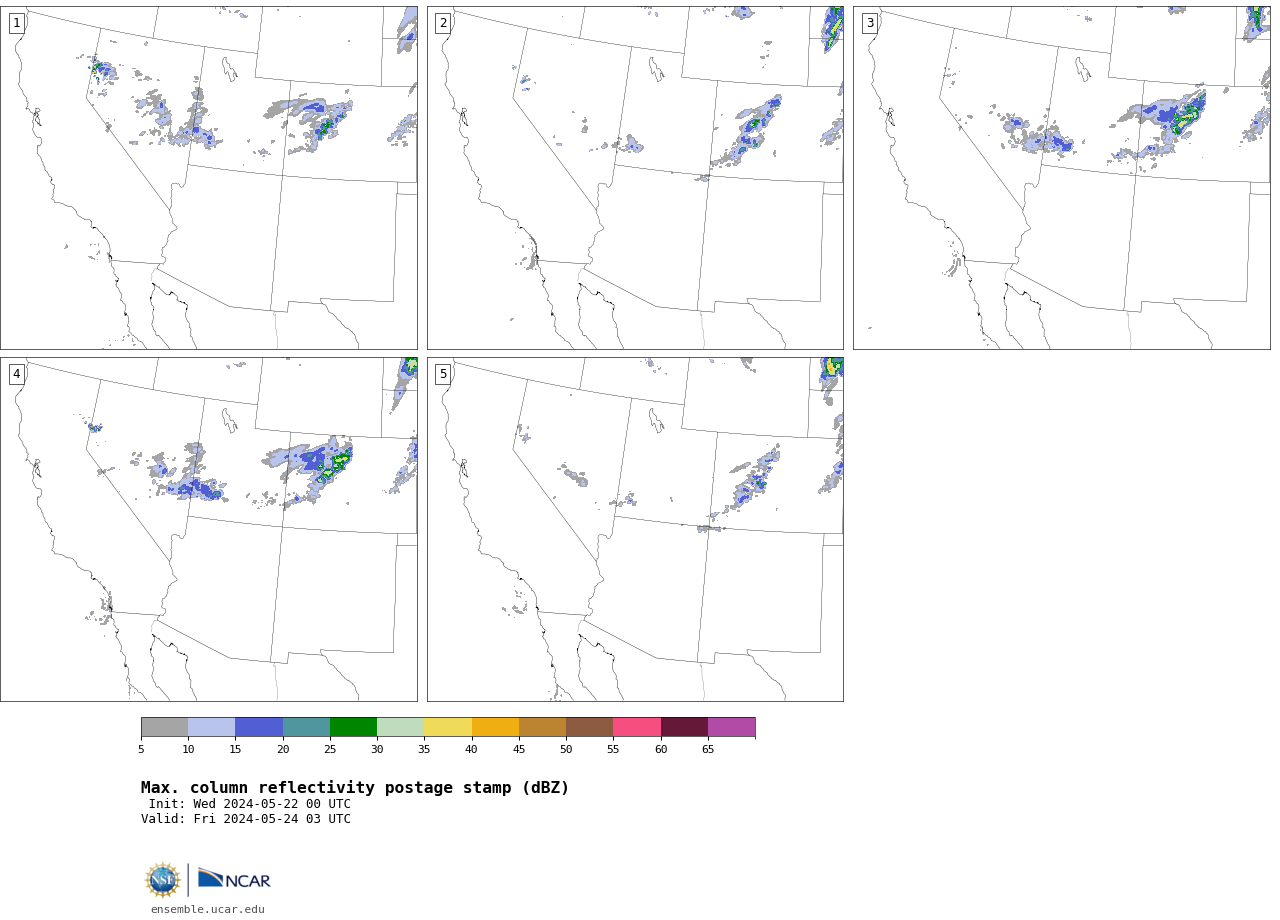Click colorbar tick label 5
Image resolution: width=1280 pixels, height=920 pixels.
(x=141, y=750)
